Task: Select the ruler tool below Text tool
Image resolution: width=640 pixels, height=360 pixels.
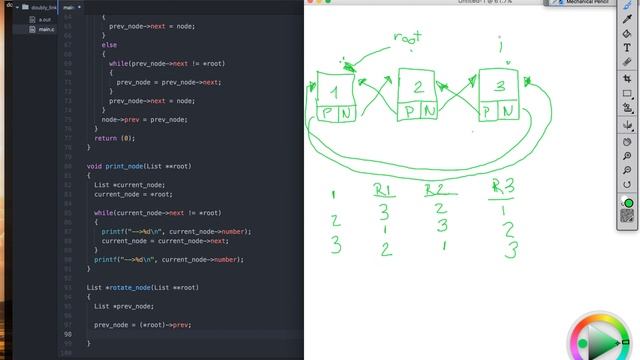Action: [627, 62]
